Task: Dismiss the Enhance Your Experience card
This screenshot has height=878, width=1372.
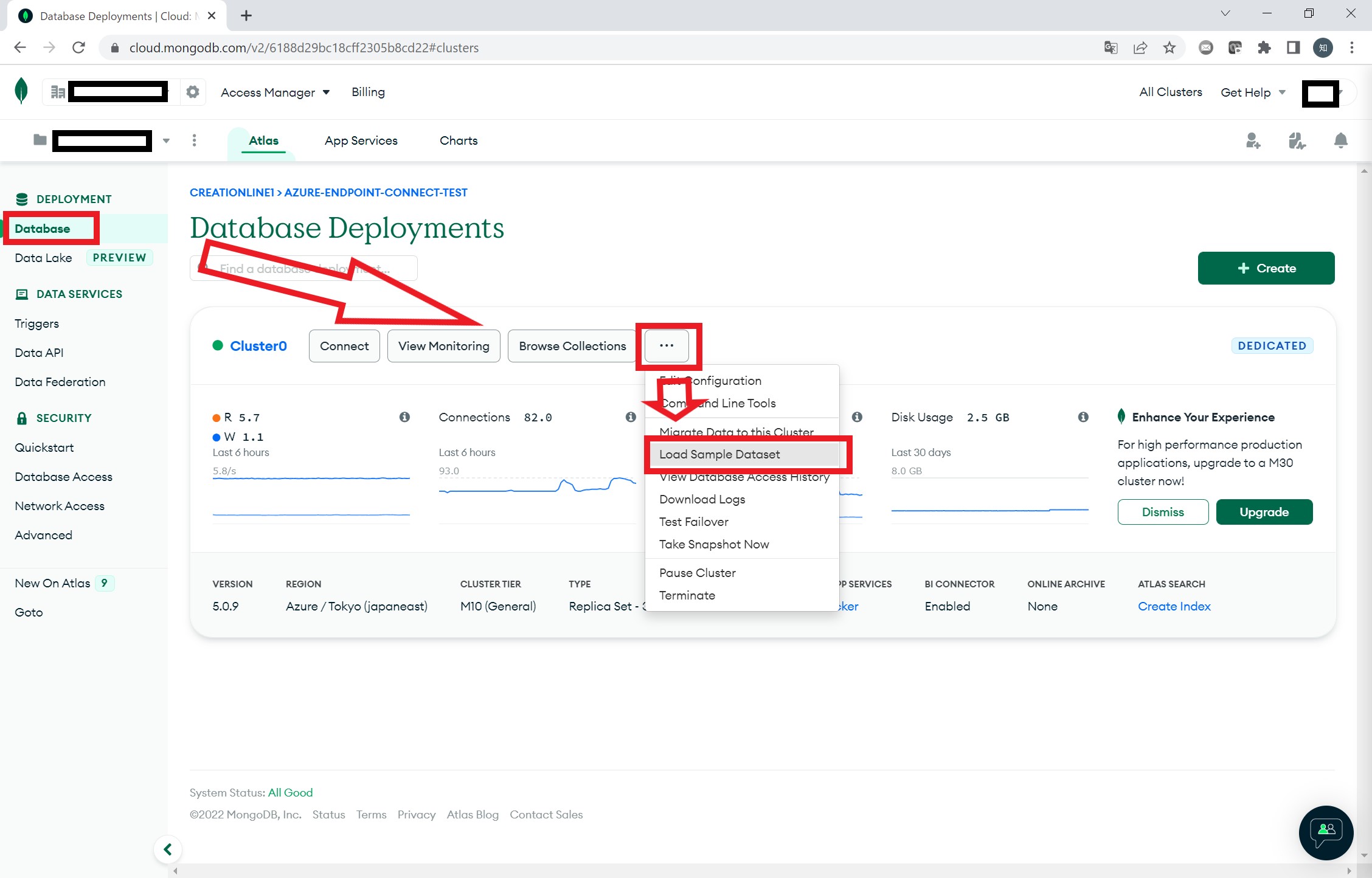Action: pos(1163,512)
